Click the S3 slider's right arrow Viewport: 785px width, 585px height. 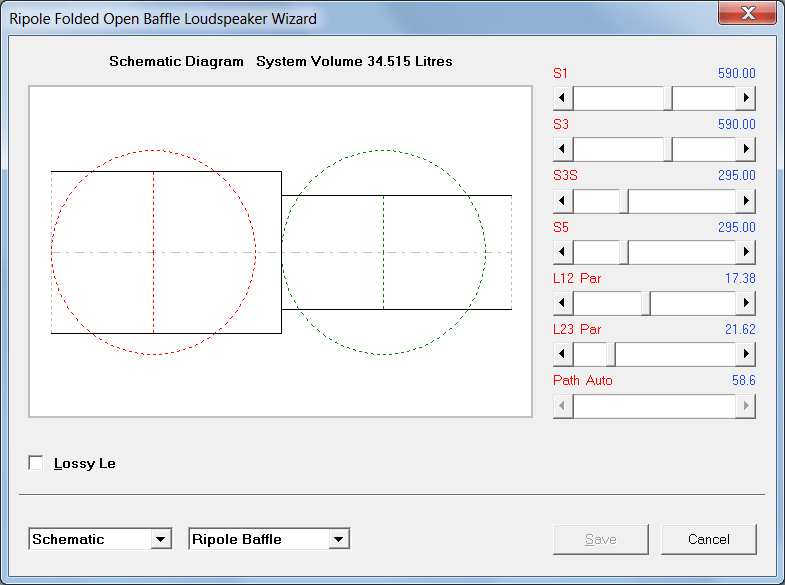point(745,149)
